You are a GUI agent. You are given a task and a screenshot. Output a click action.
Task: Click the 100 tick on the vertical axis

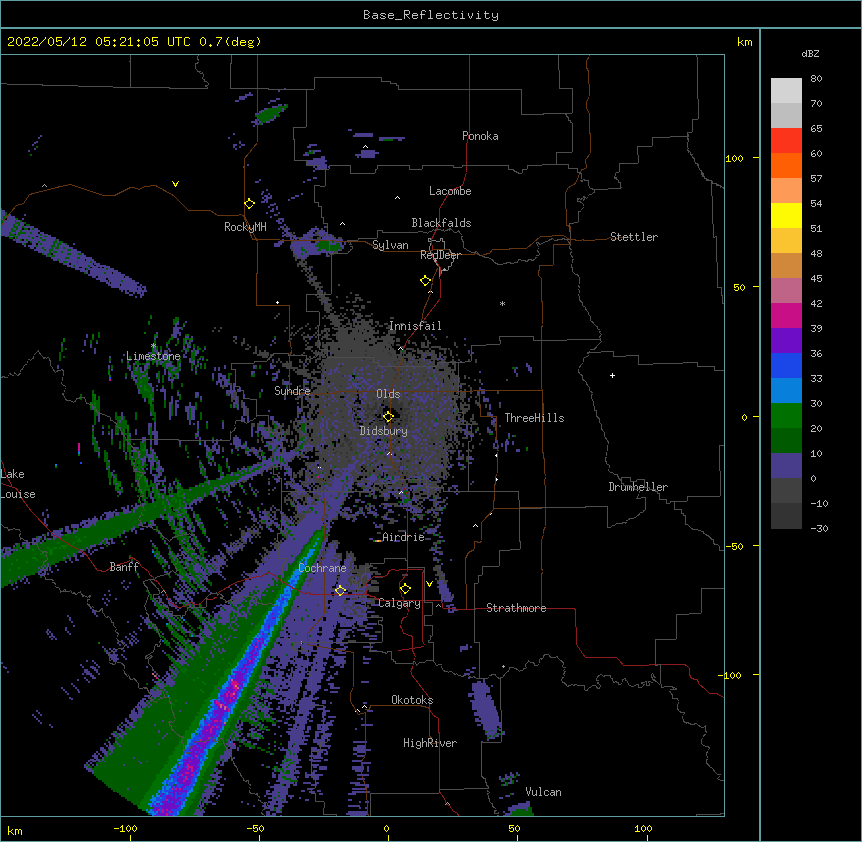(734, 158)
